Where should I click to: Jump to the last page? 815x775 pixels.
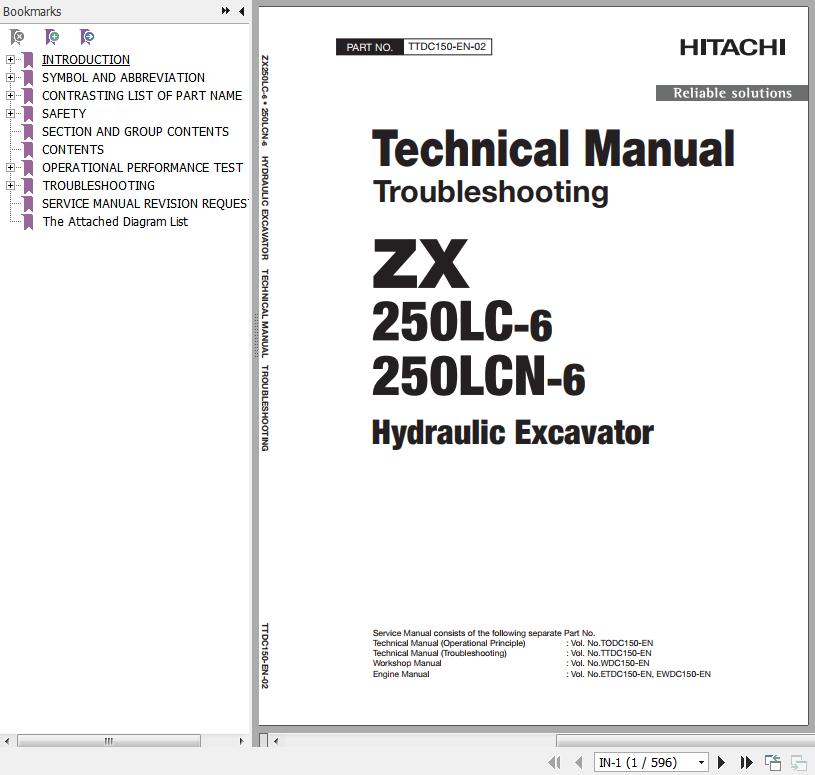[746, 763]
